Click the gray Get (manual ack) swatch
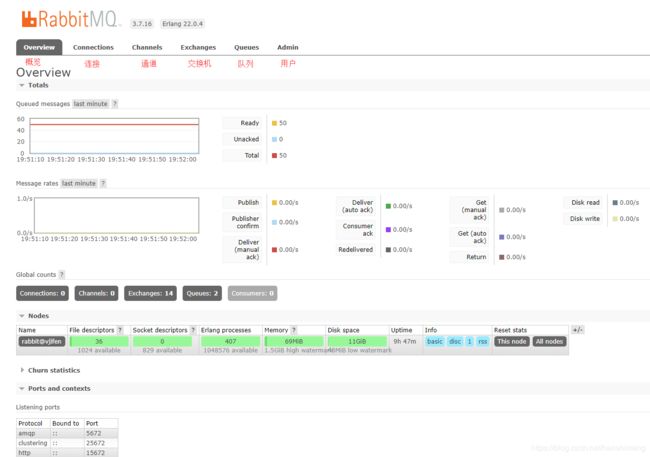 [502, 210]
